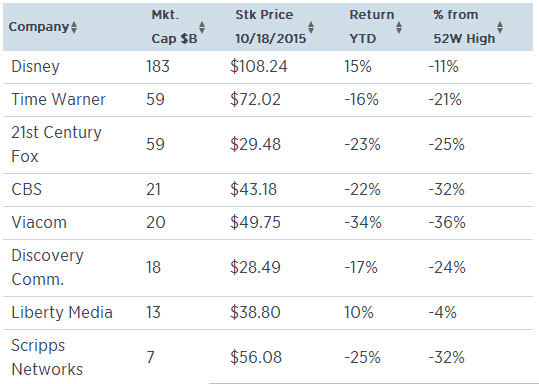Viewport: 539px width, 384px height.
Task: Click the % from 52W High header label
Action: [x=464, y=26]
